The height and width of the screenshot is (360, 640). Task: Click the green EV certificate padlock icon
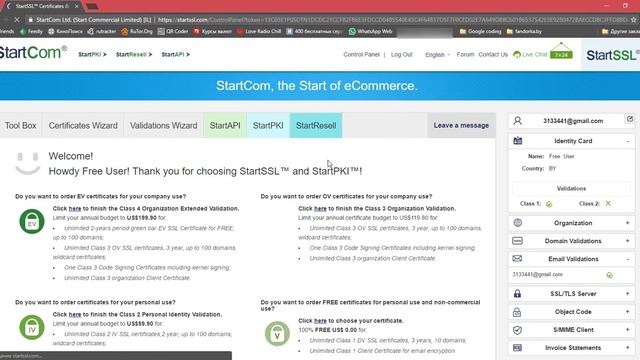32,221
